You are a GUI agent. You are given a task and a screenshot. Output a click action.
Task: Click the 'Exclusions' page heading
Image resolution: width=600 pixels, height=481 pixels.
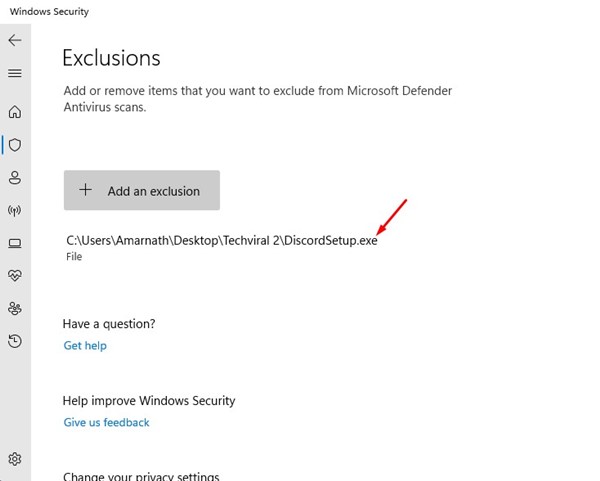coord(111,58)
